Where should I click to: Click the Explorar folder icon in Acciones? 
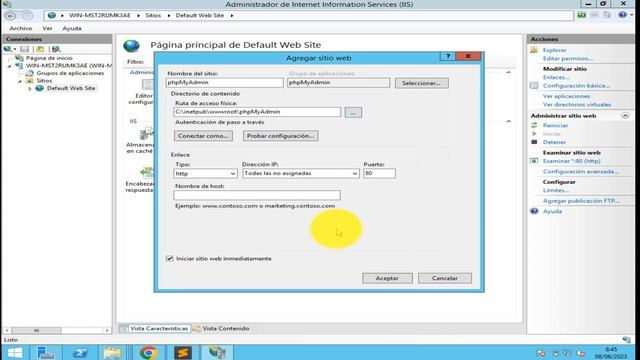[534, 50]
